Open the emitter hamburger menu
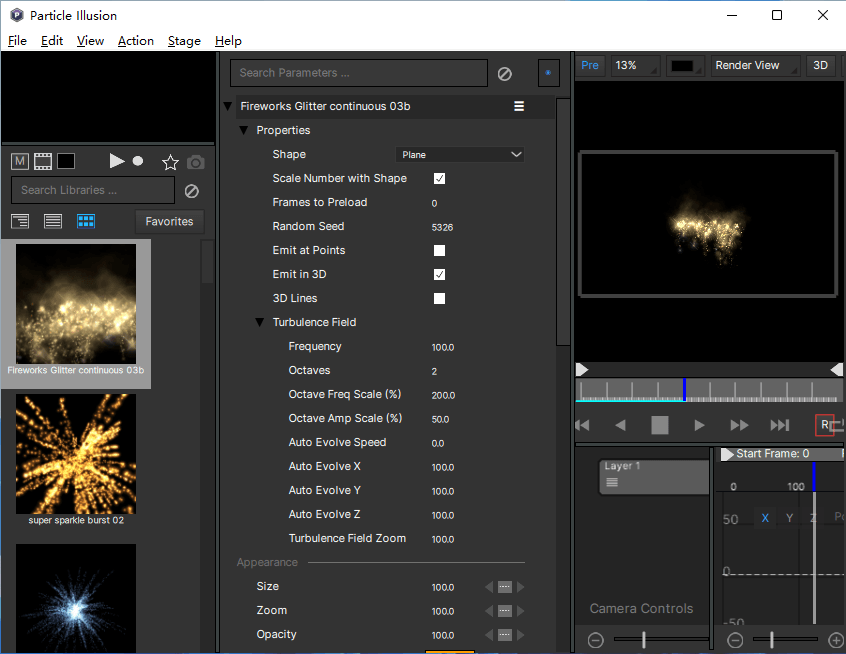Screen dimensions: 846x654 point(519,106)
